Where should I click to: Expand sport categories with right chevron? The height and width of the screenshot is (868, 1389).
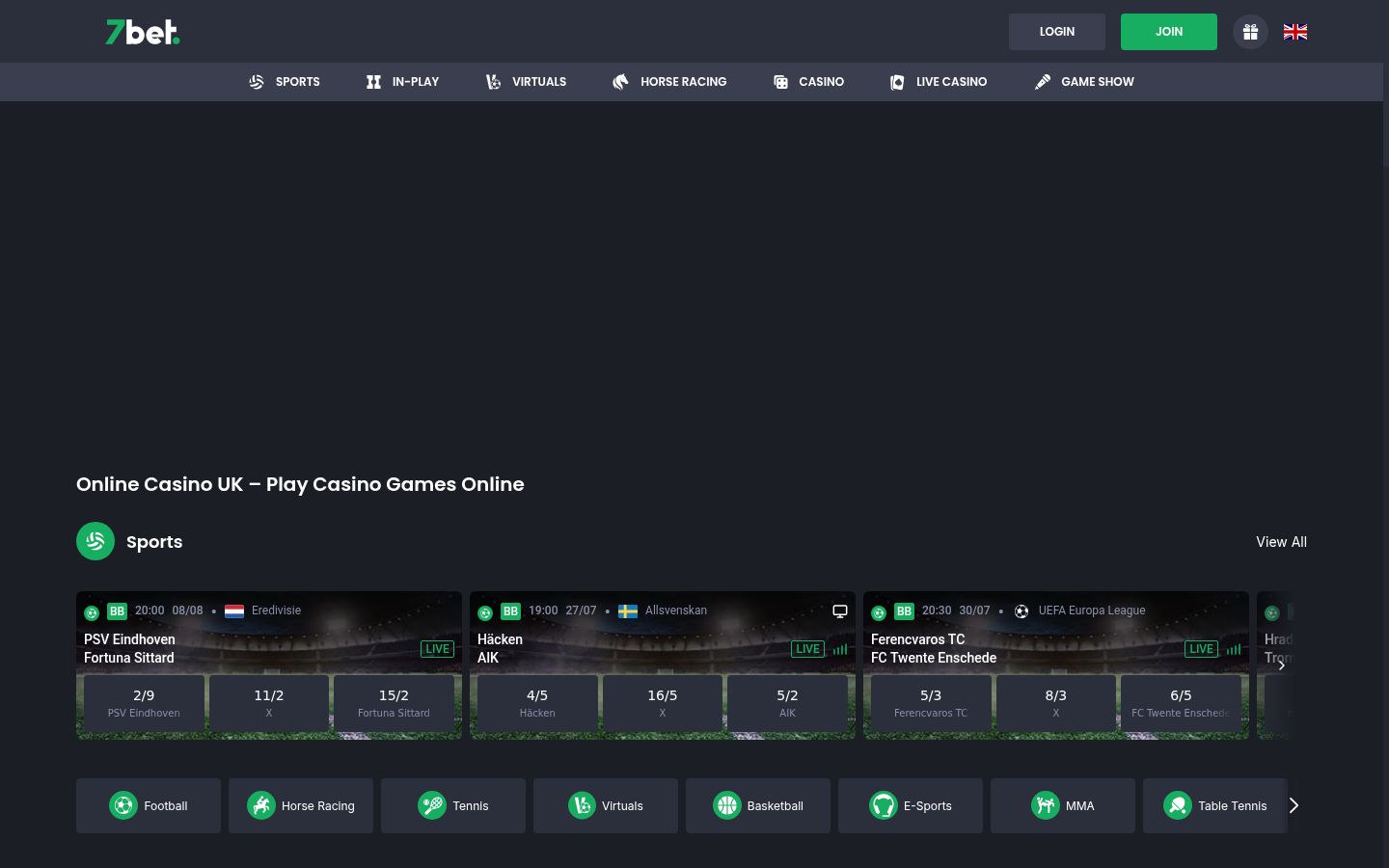tap(1294, 805)
